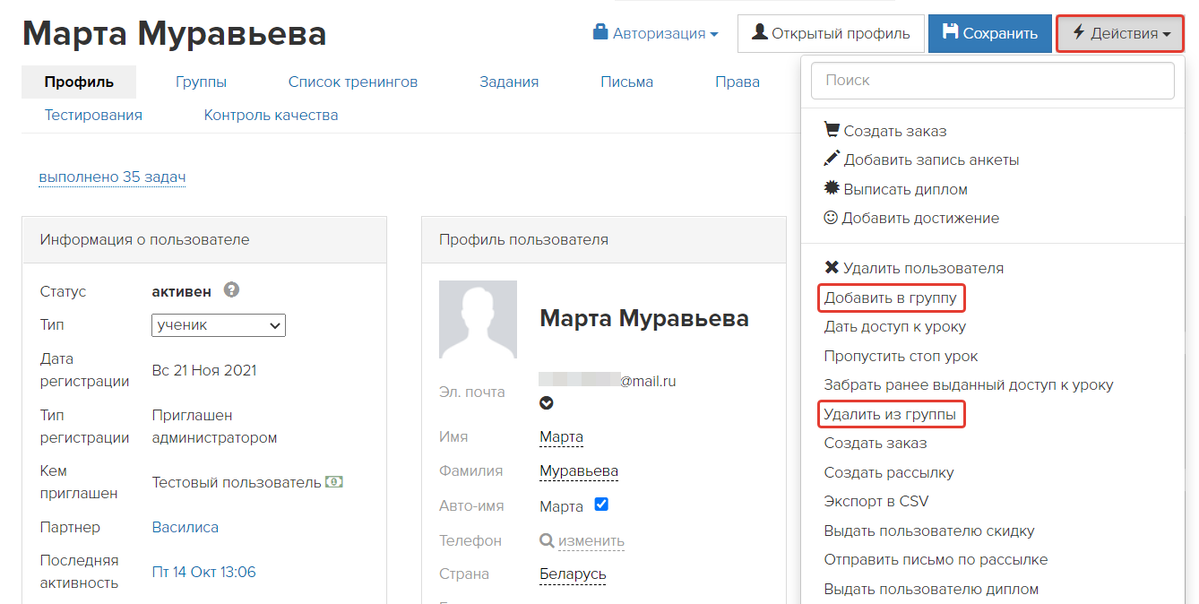Screen dimensions: 1199x604
Task: Click Создать заказ below Удалить из группы
Action: 875,443
